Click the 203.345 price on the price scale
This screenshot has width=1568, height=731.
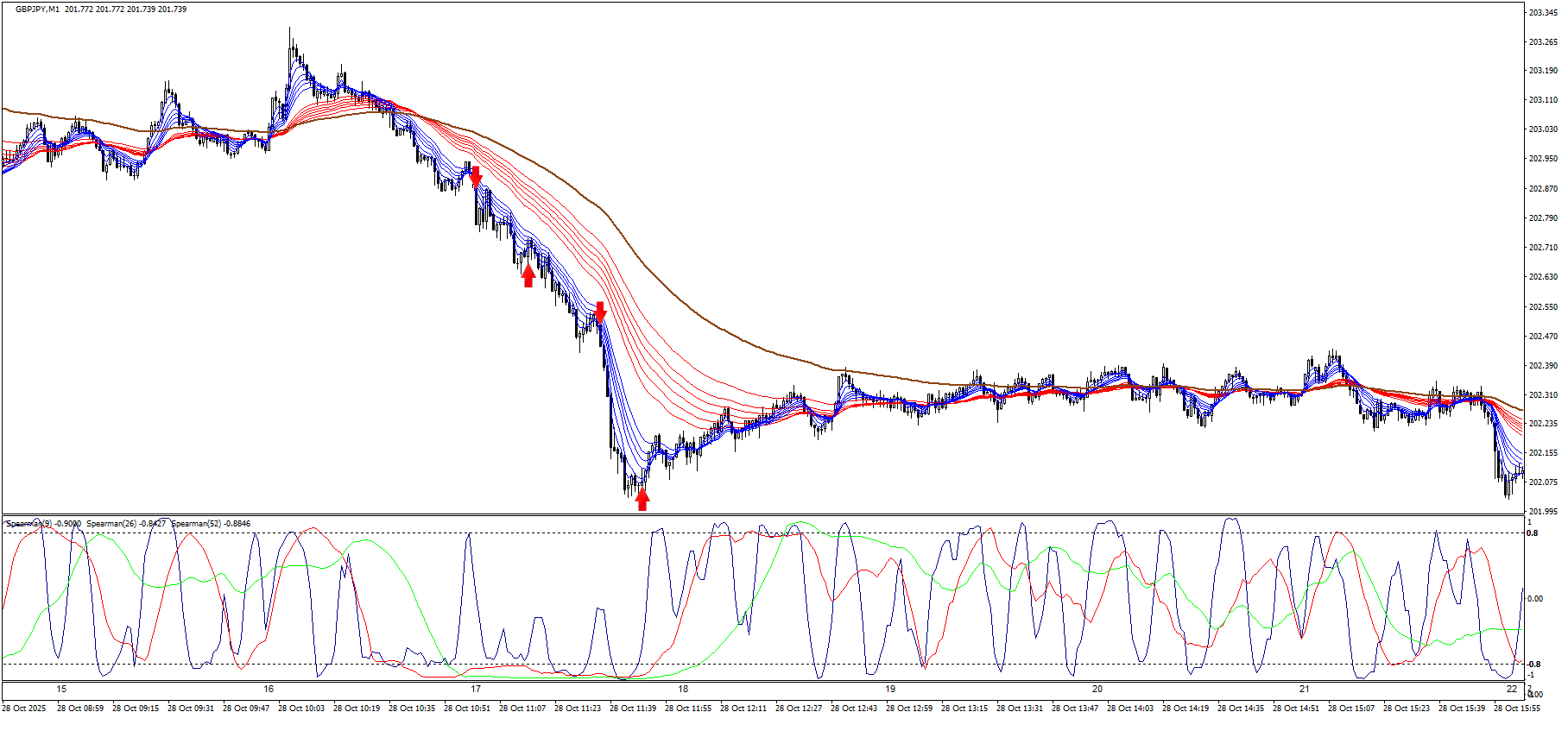(x=1543, y=13)
